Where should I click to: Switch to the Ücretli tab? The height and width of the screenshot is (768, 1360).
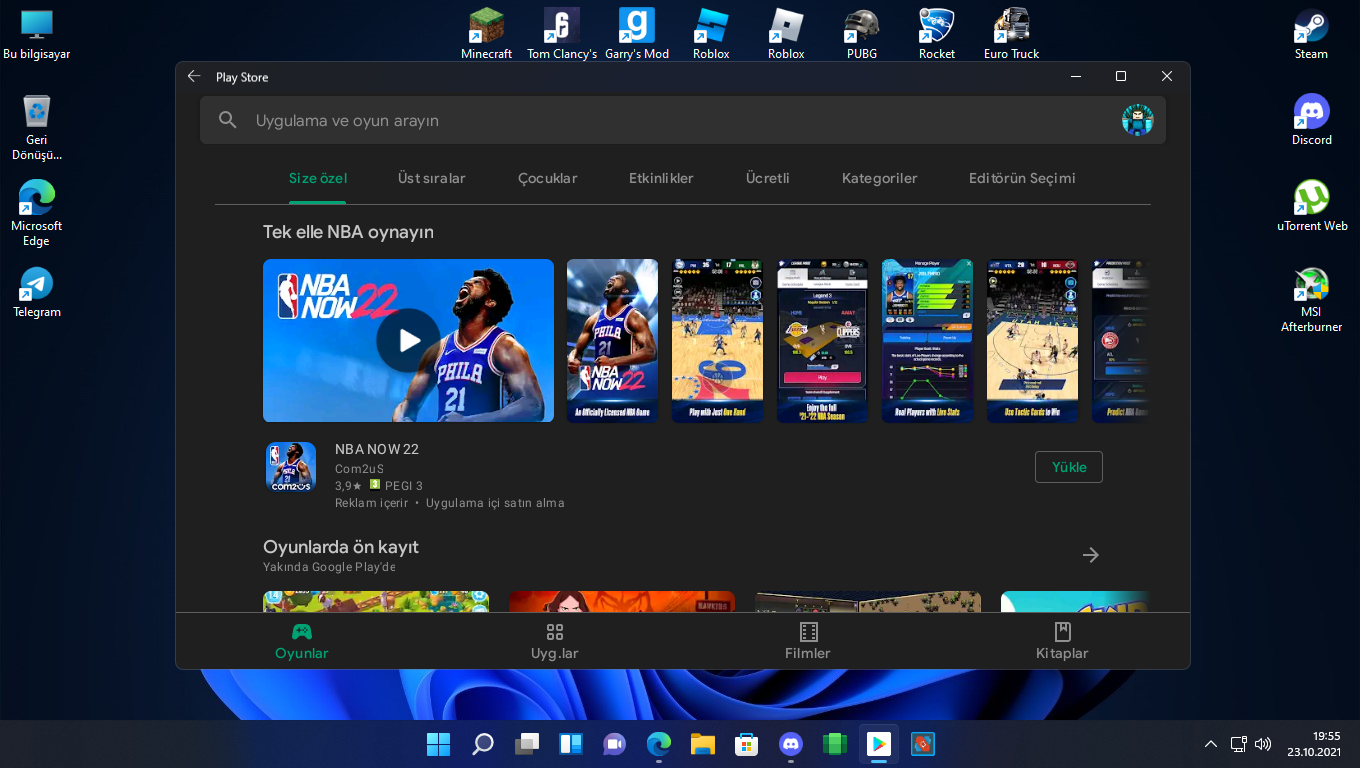pyautogui.click(x=768, y=178)
